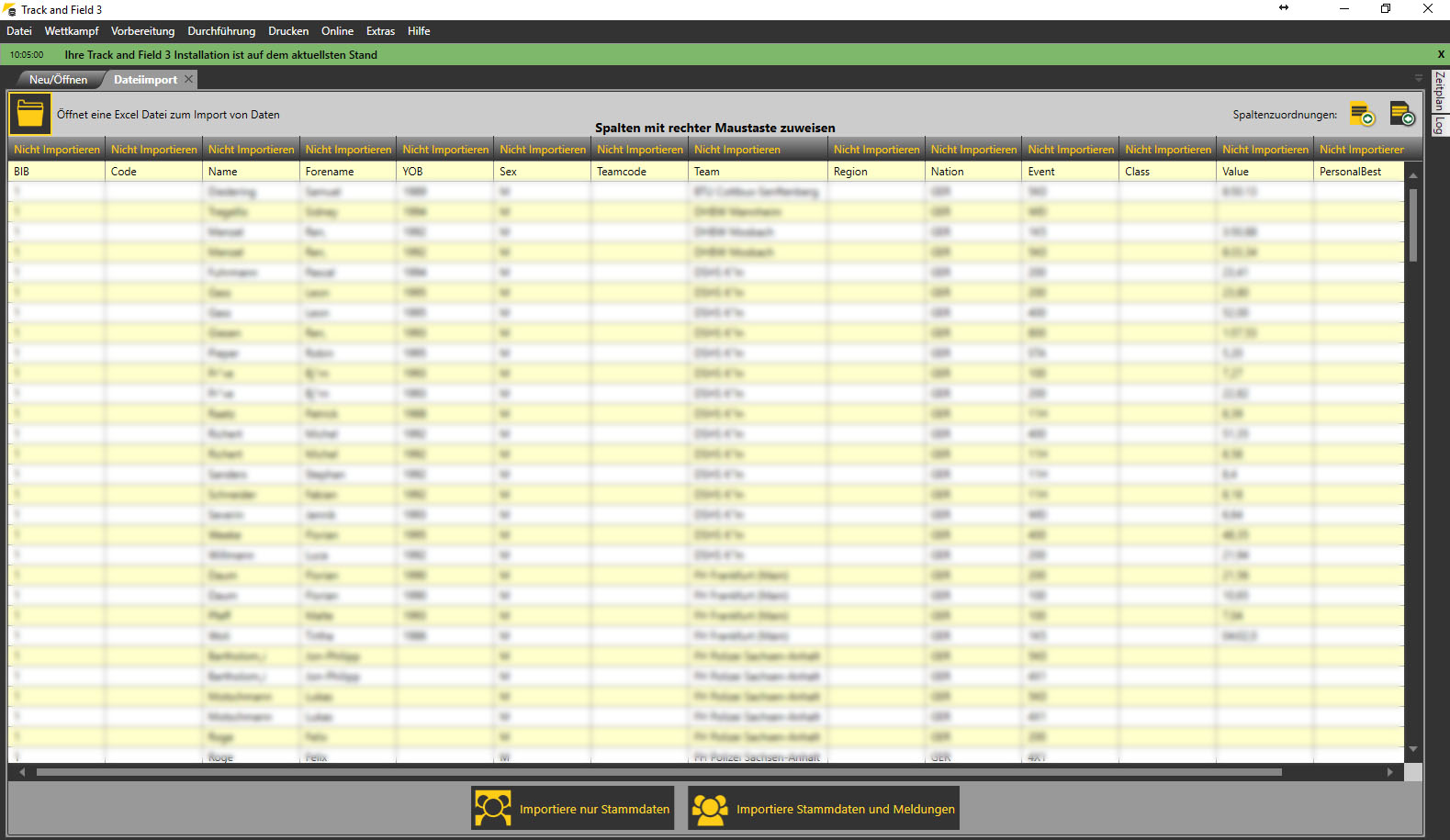1450x840 pixels.
Task: Click Nicht Importieren header above Value
Action: (1265, 149)
